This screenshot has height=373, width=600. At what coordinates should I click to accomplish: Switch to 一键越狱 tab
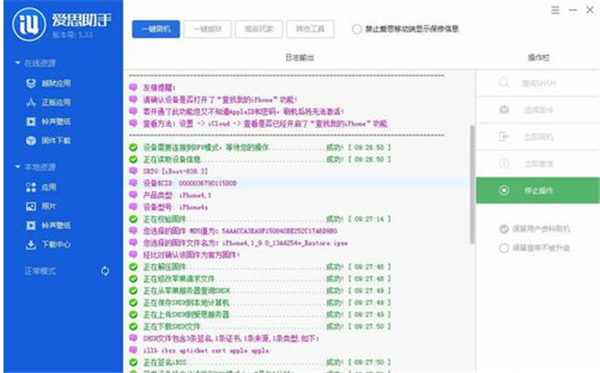[207, 29]
